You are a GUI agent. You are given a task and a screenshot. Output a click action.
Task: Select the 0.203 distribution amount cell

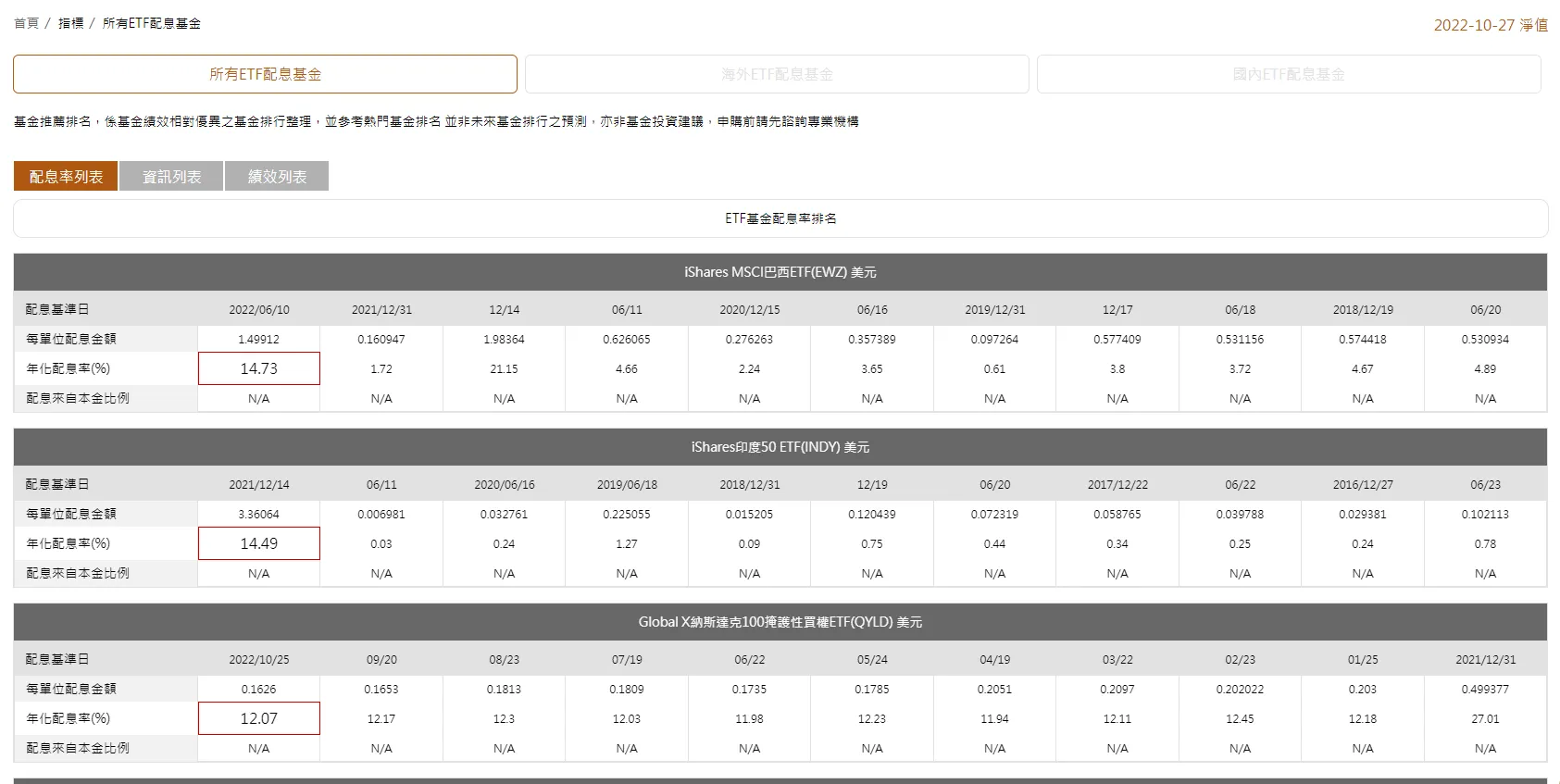[1363, 690]
